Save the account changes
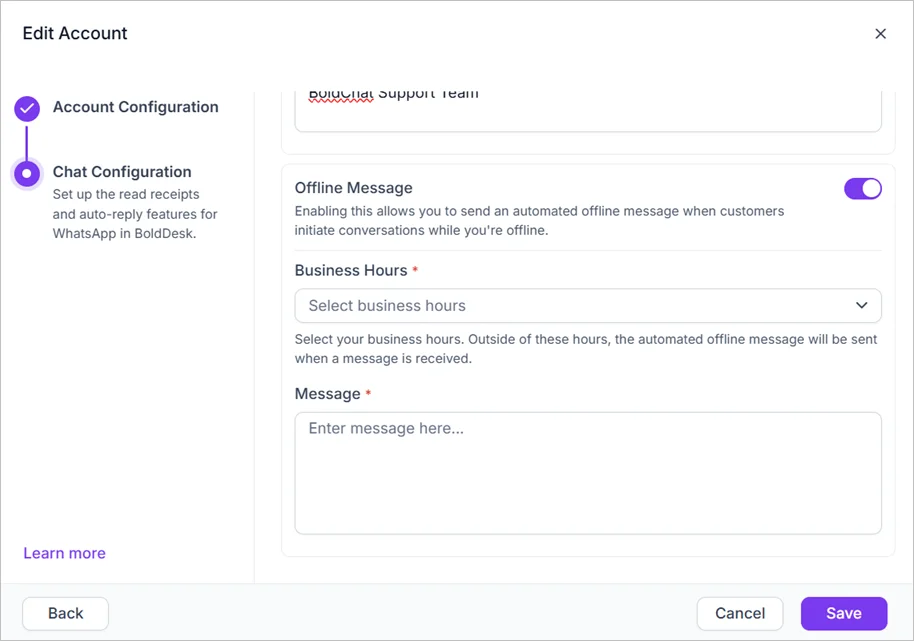The width and height of the screenshot is (914, 641). point(843,613)
